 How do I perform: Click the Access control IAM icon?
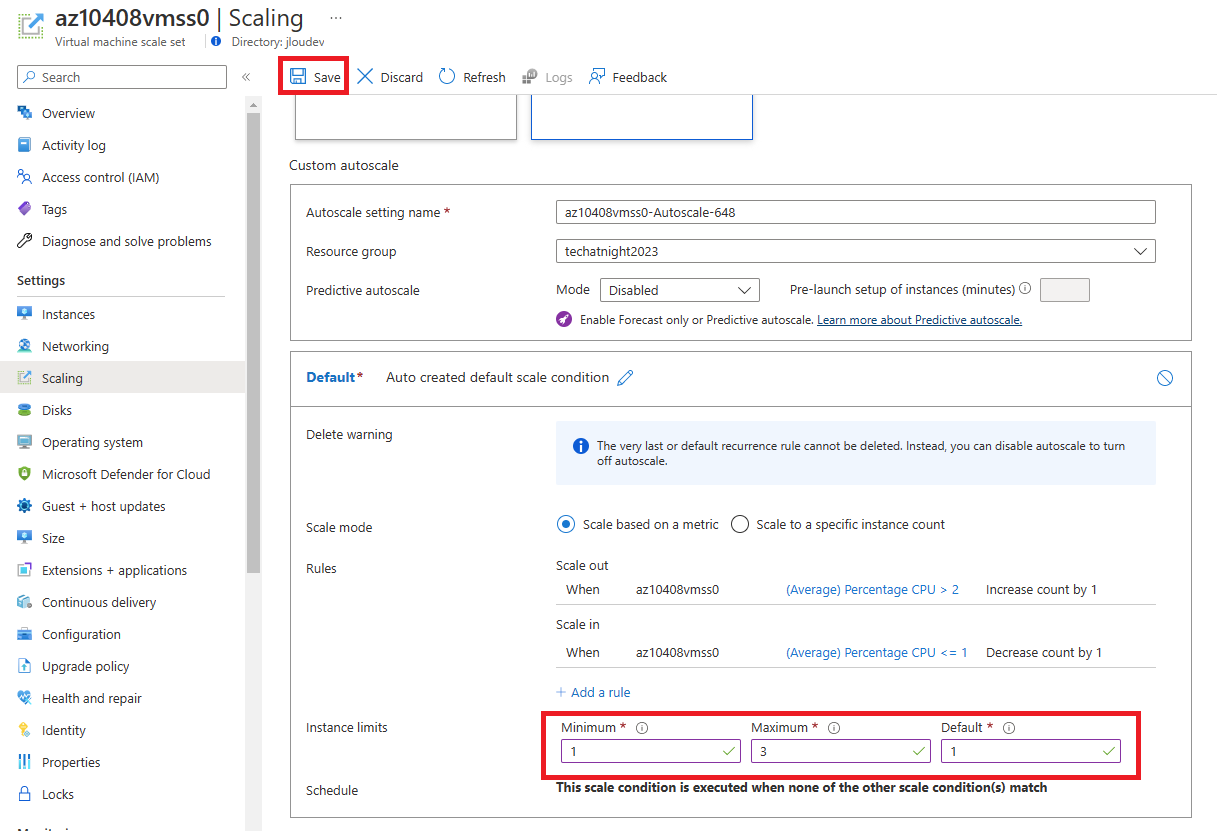pyautogui.click(x=25, y=177)
